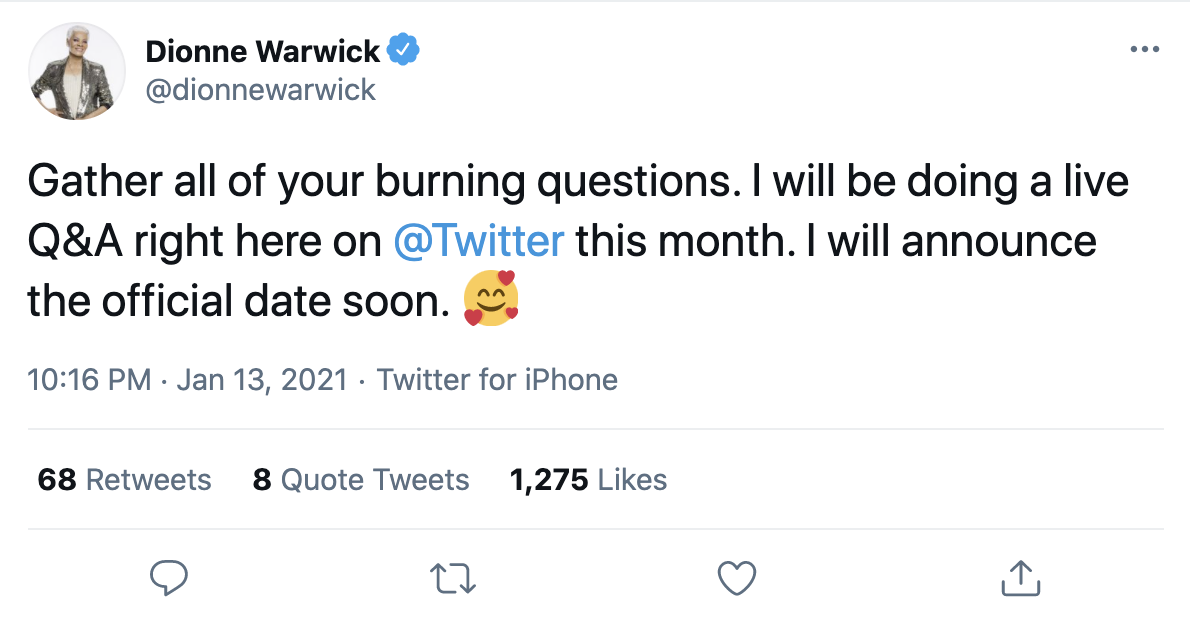Click the Jan 13, 2021 date
1190x624 pixels.
click(262, 380)
